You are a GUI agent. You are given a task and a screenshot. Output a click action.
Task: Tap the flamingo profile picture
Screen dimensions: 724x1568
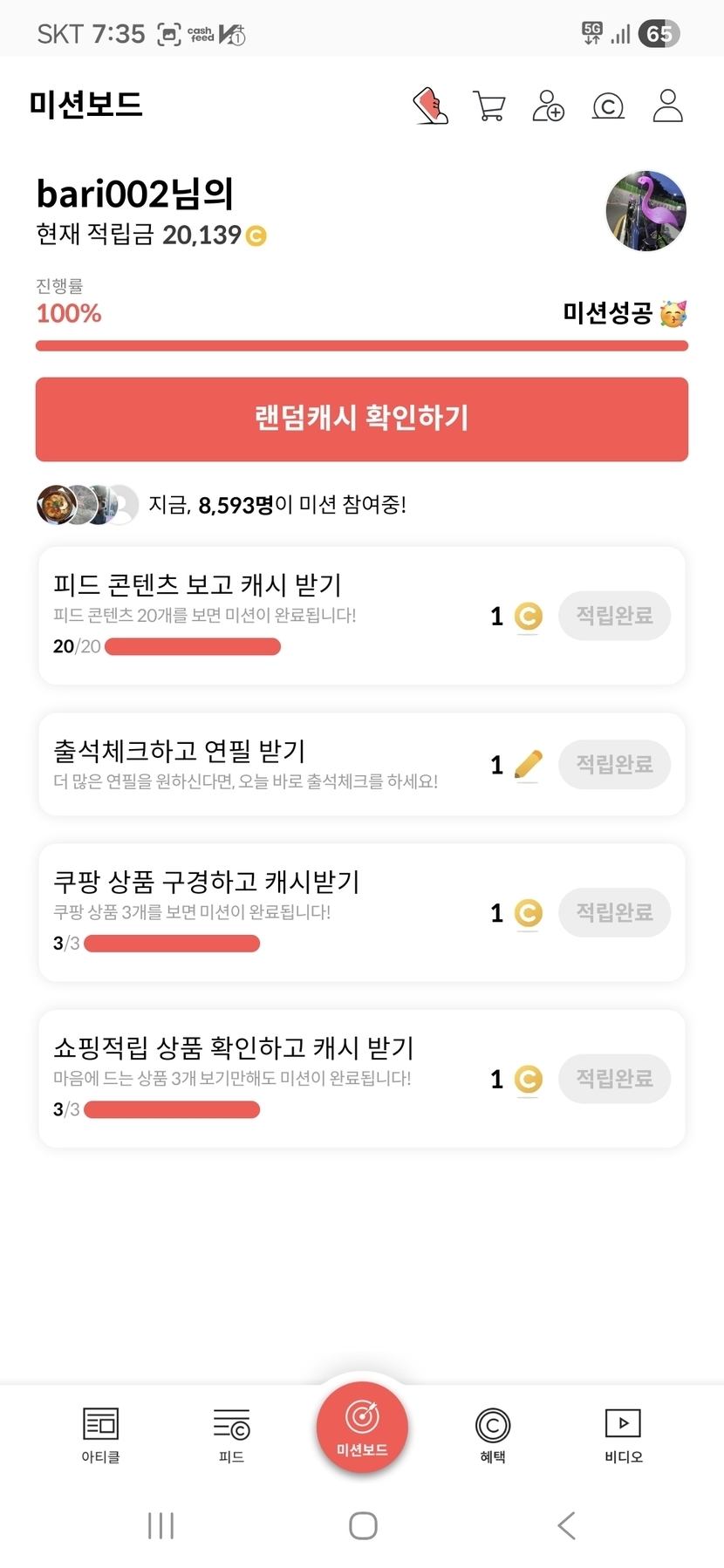pyautogui.click(x=646, y=211)
